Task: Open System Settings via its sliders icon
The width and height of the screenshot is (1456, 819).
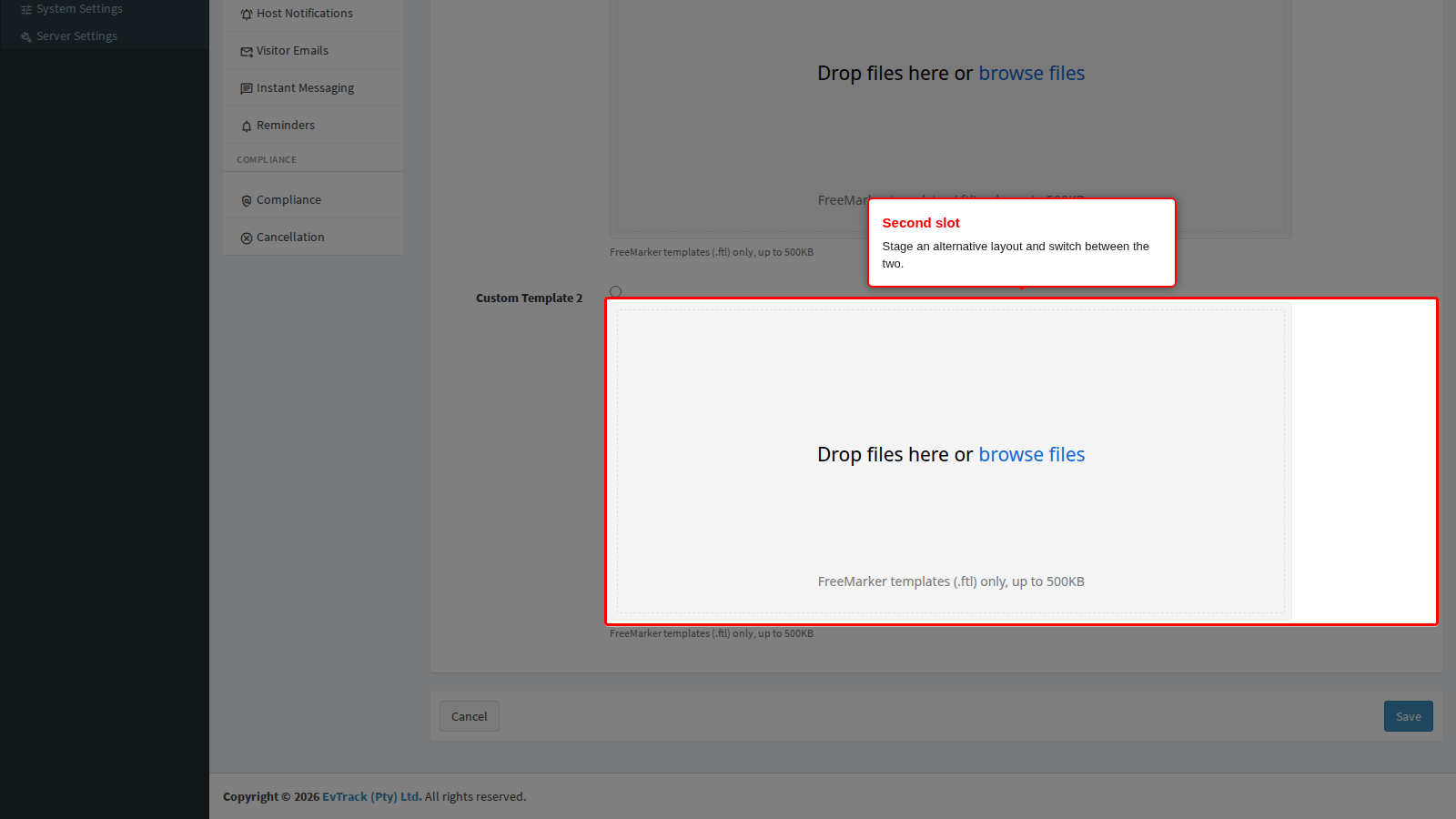Action: coord(26,10)
